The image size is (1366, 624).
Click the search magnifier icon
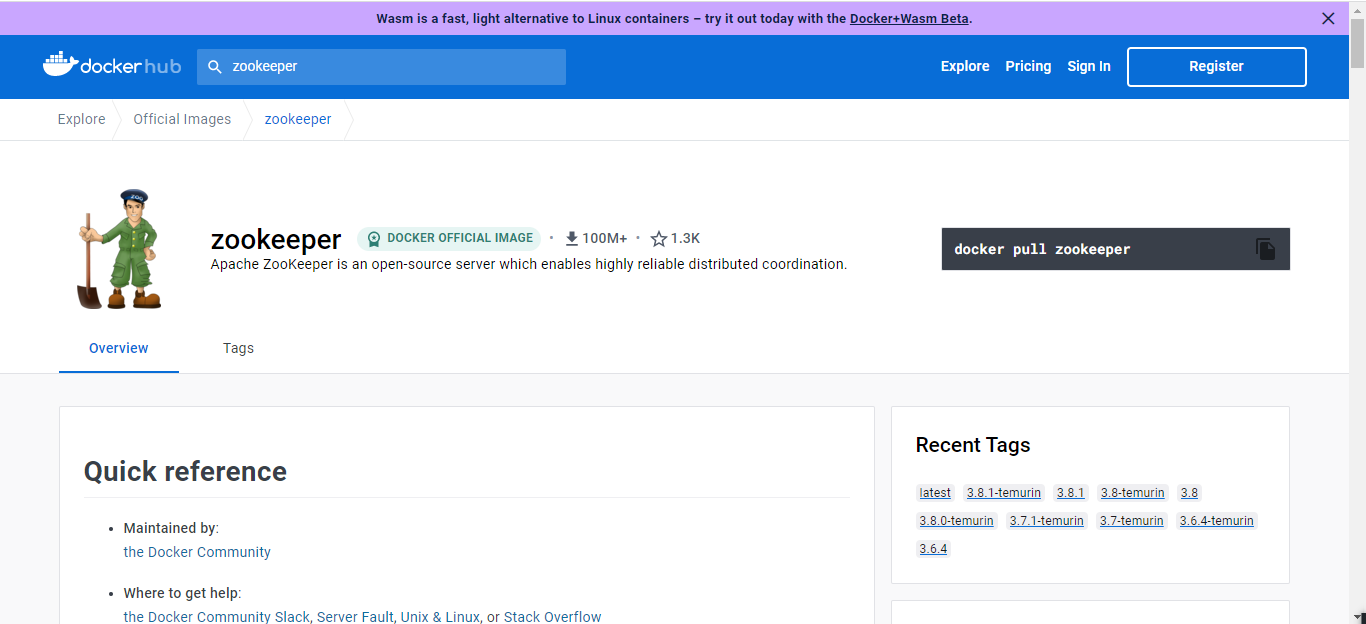pyautogui.click(x=214, y=67)
